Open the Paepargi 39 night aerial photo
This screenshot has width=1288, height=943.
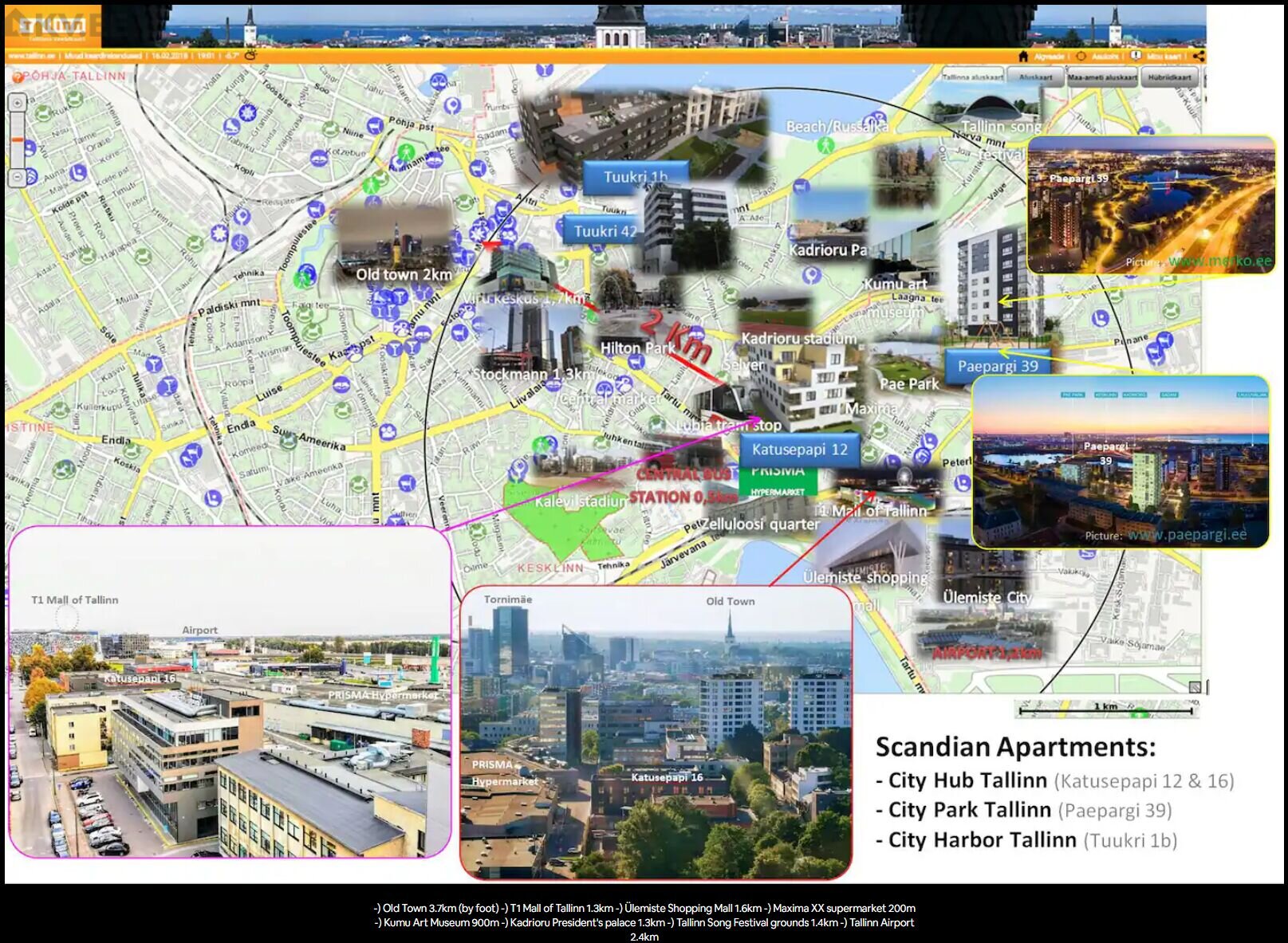tap(1151, 206)
